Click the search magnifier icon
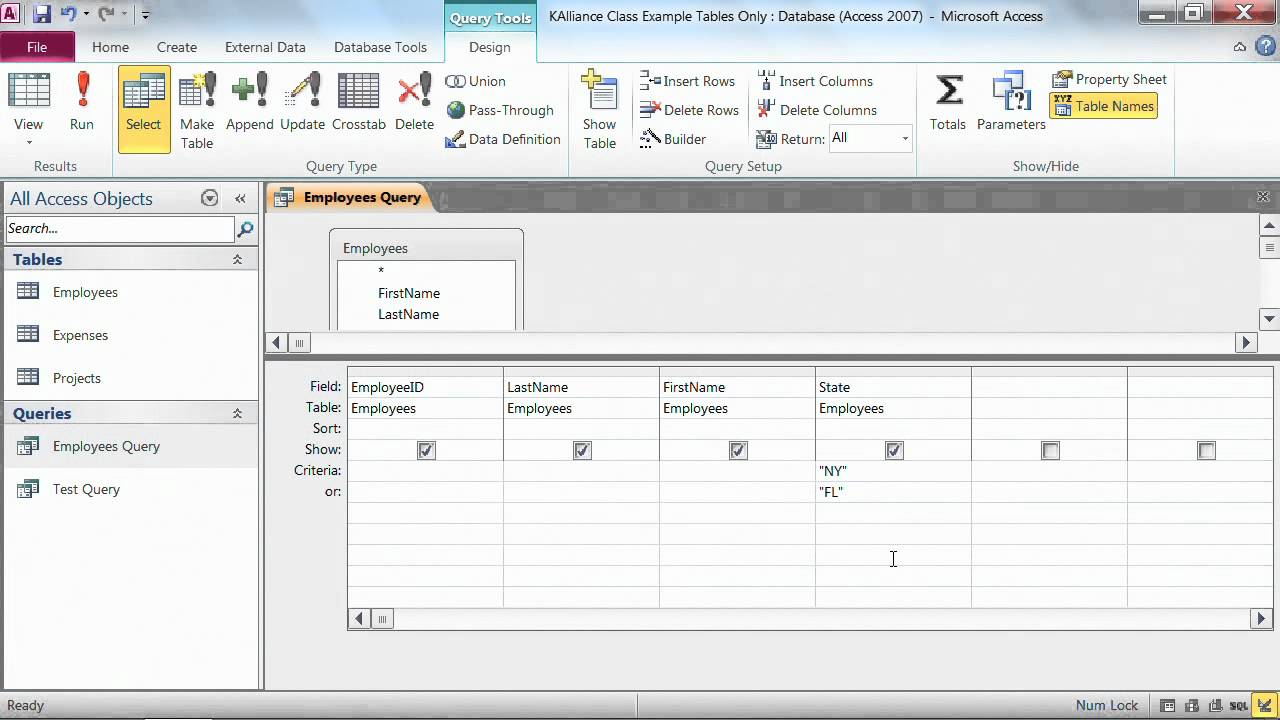This screenshot has height=720, width=1280. [x=245, y=229]
